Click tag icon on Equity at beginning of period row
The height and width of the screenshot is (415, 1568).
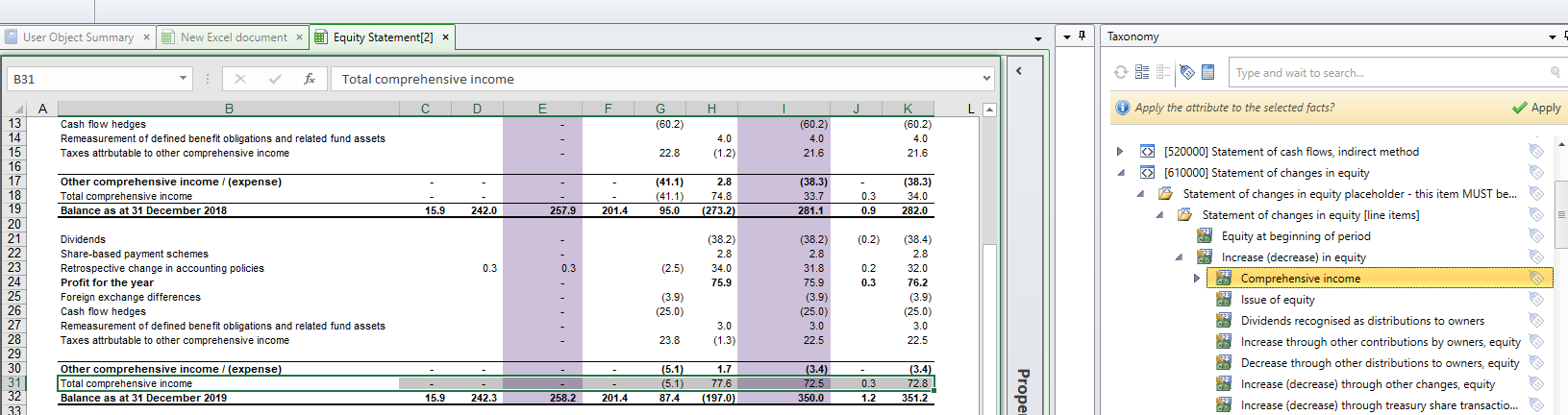pyautogui.click(x=1536, y=235)
